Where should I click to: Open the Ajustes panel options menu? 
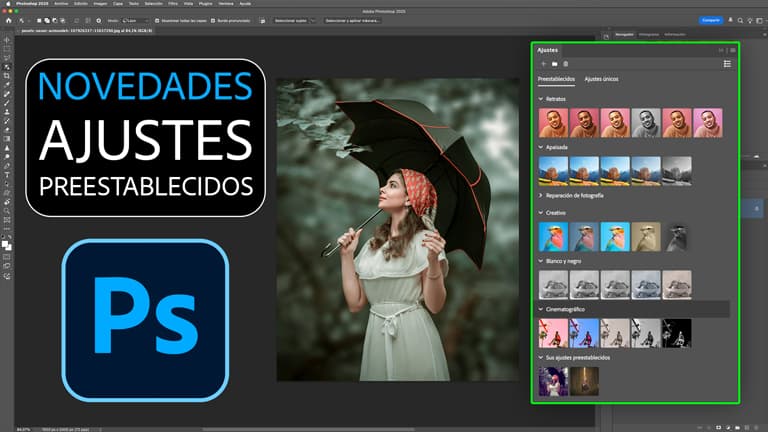733,50
